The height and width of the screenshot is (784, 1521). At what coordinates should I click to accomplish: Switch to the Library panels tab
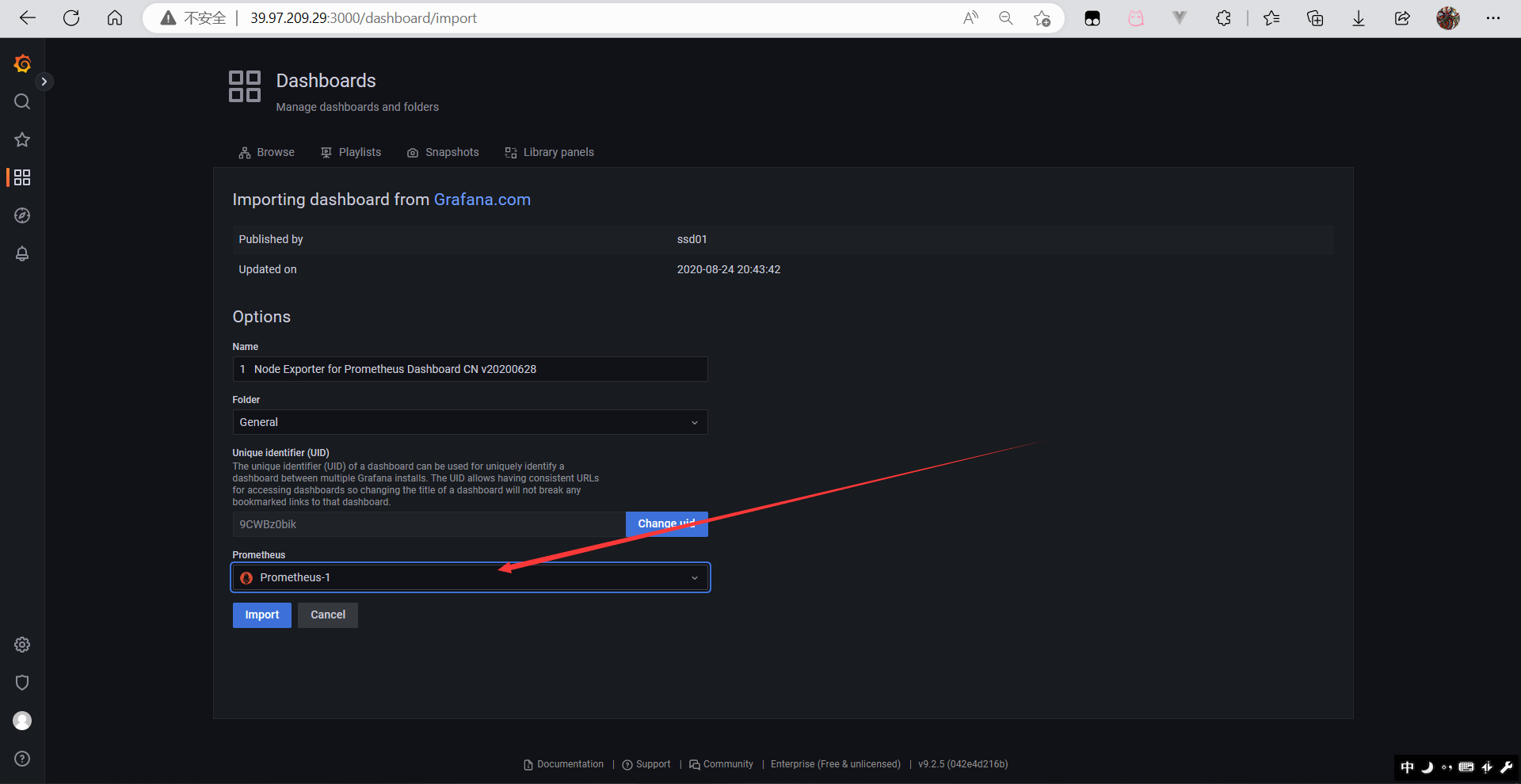(550, 152)
